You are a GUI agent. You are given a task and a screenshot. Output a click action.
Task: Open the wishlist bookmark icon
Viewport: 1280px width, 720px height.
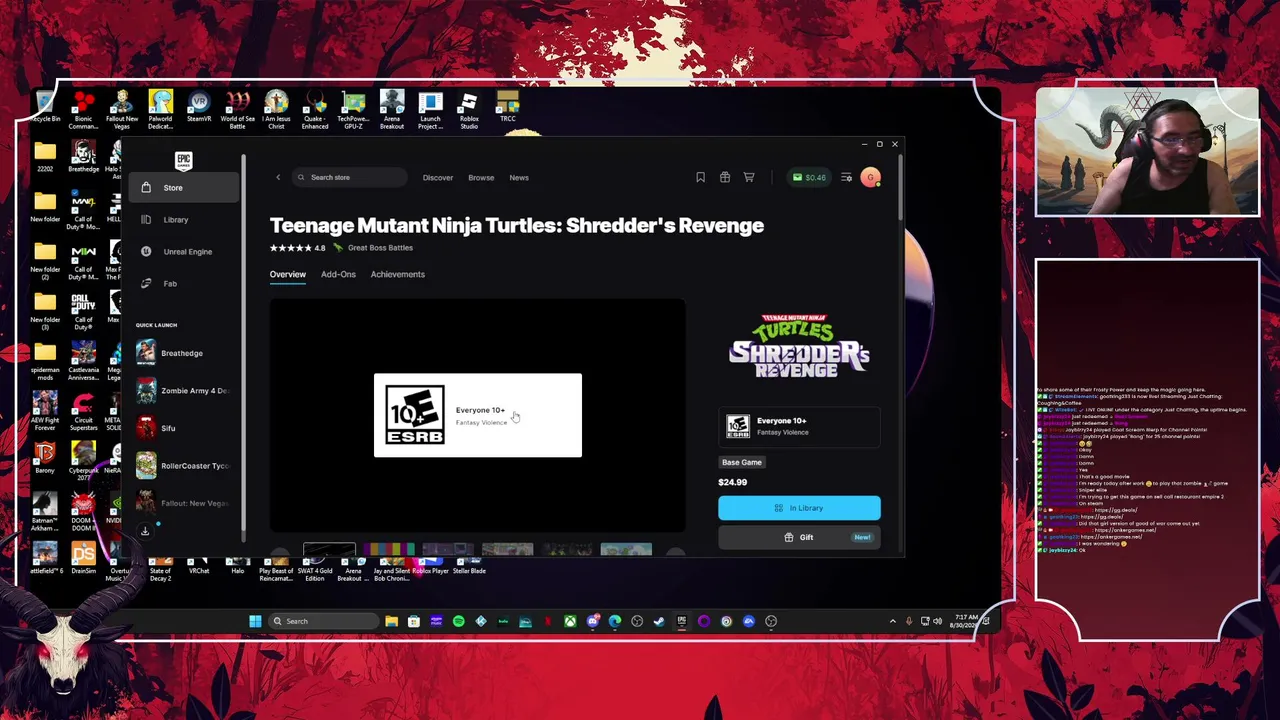[700, 178]
